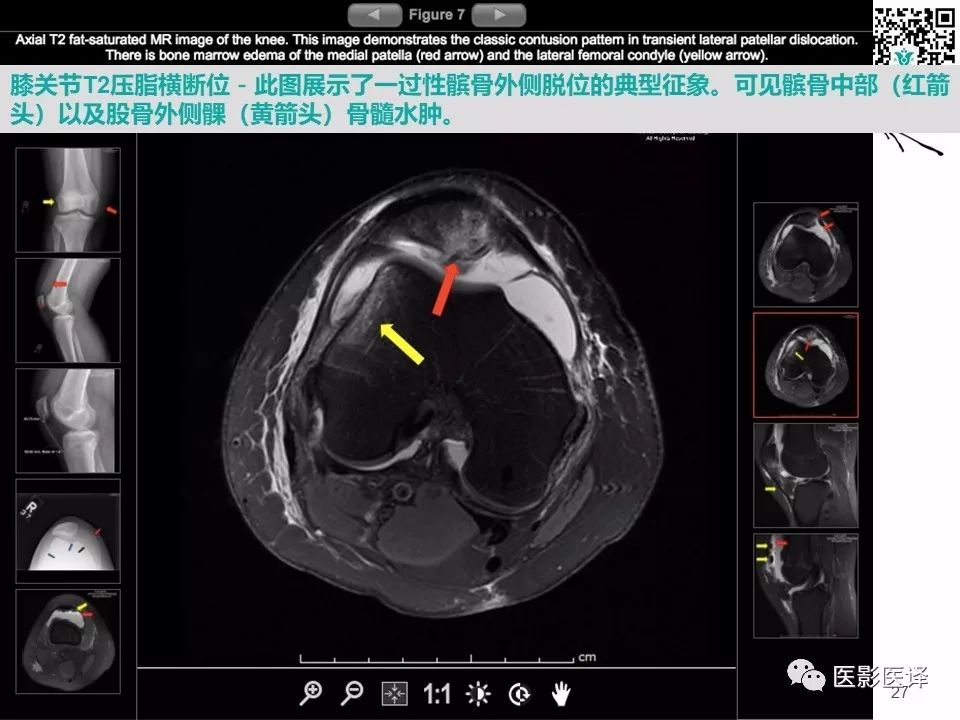This screenshot has height=720, width=960.
Task: Go to the previous figure with the back arrow
Action: tap(373, 14)
